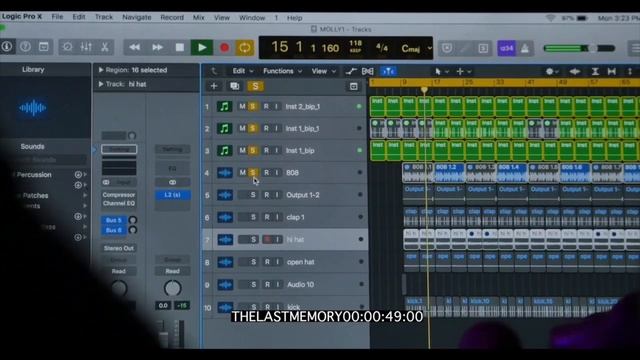Open the Functions dropdown menu
The image size is (640, 360).
pyautogui.click(x=282, y=71)
